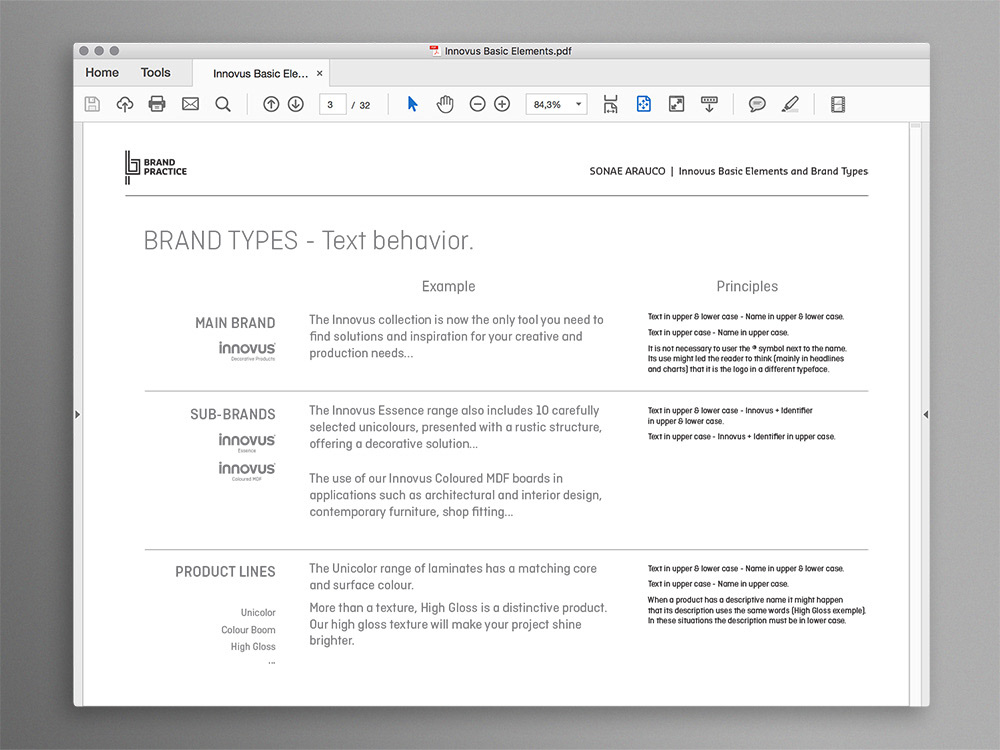Image resolution: width=1000 pixels, height=750 pixels.
Task: Go to next page arrow
Action: point(296,104)
